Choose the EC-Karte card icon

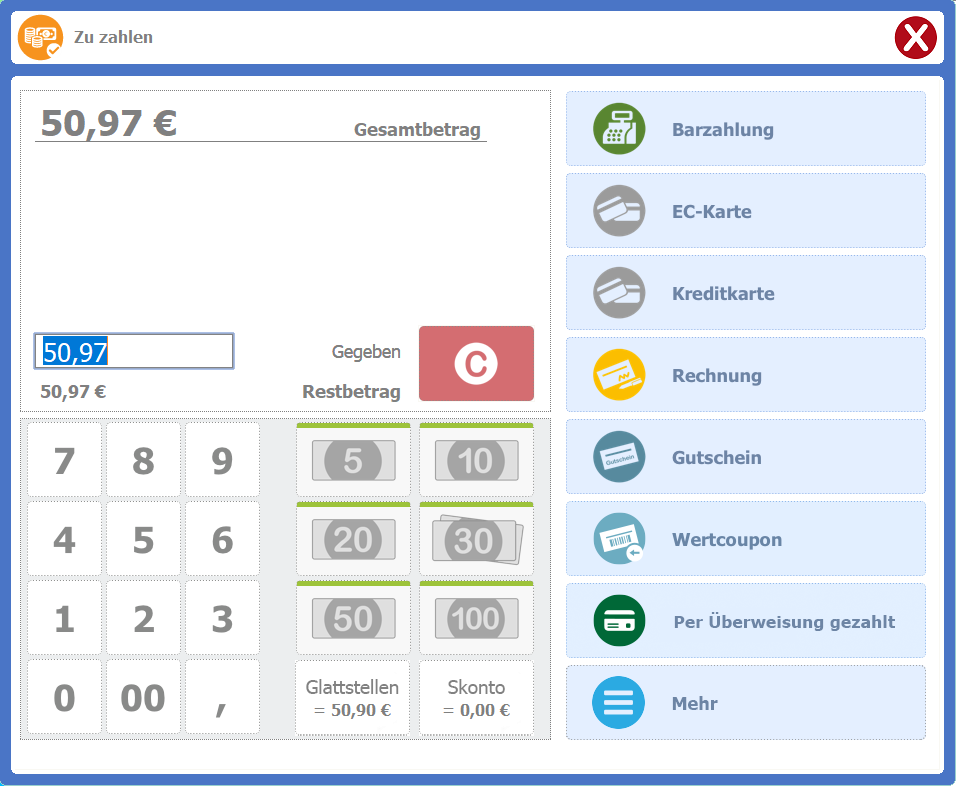point(619,211)
